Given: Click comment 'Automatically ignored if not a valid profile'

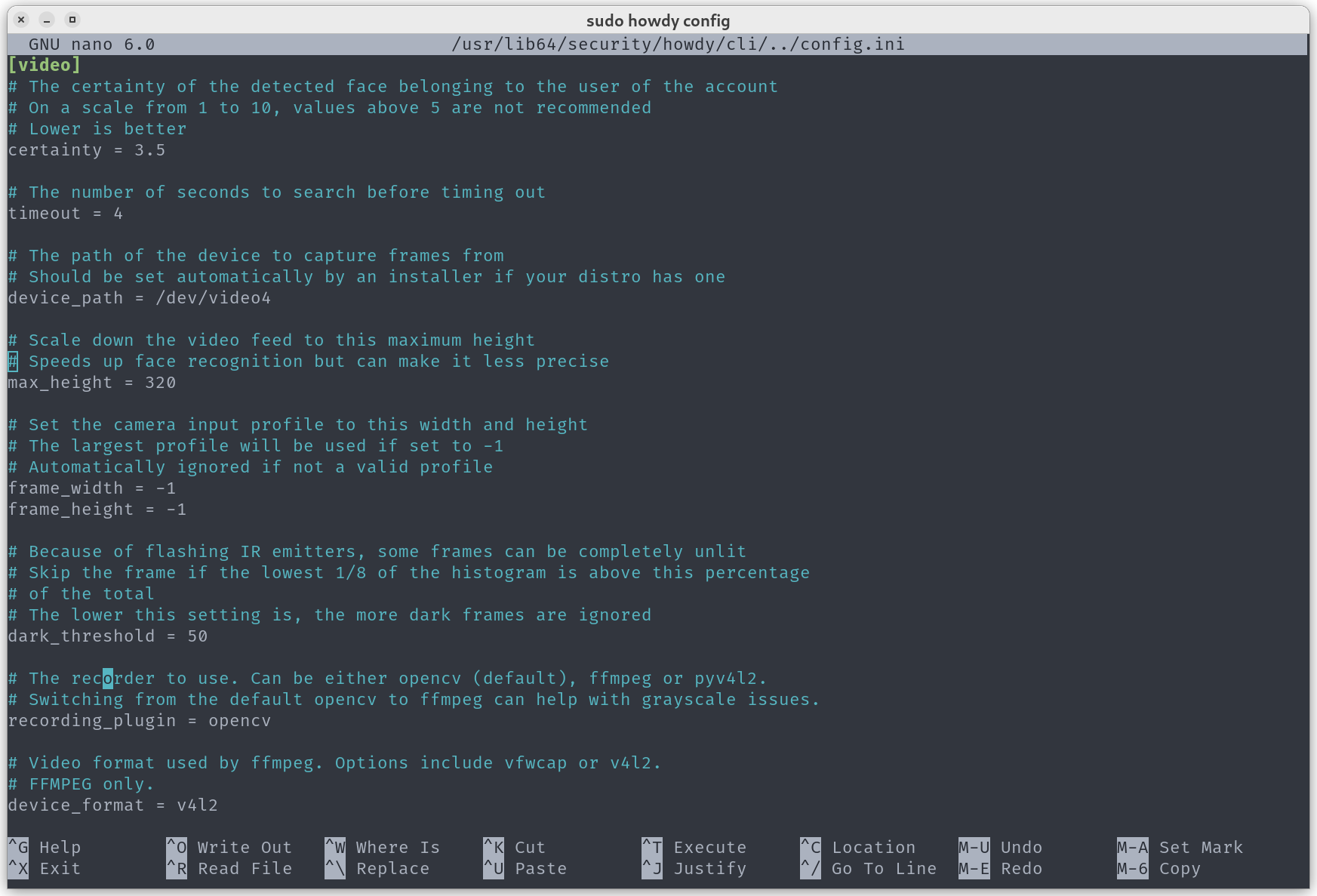Looking at the screenshot, I should 250,467.
